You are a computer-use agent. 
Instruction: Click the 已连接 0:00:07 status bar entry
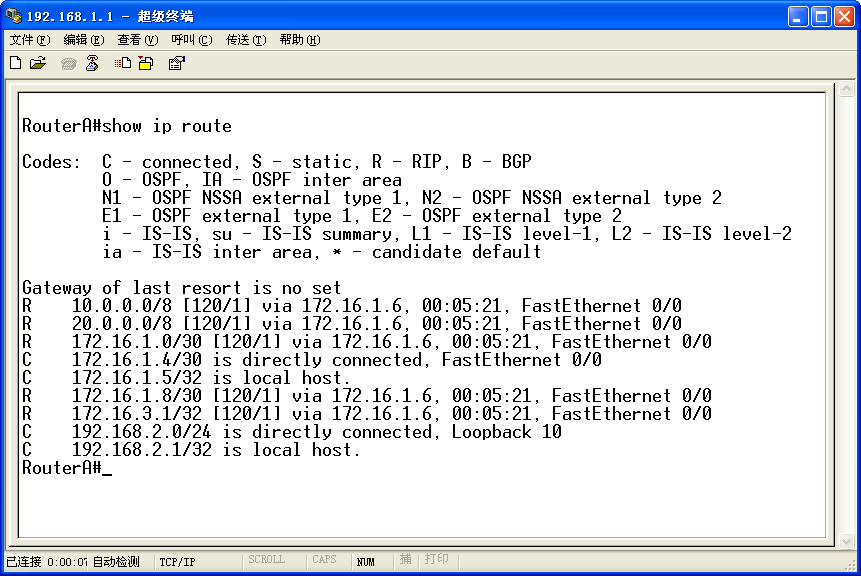47,562
